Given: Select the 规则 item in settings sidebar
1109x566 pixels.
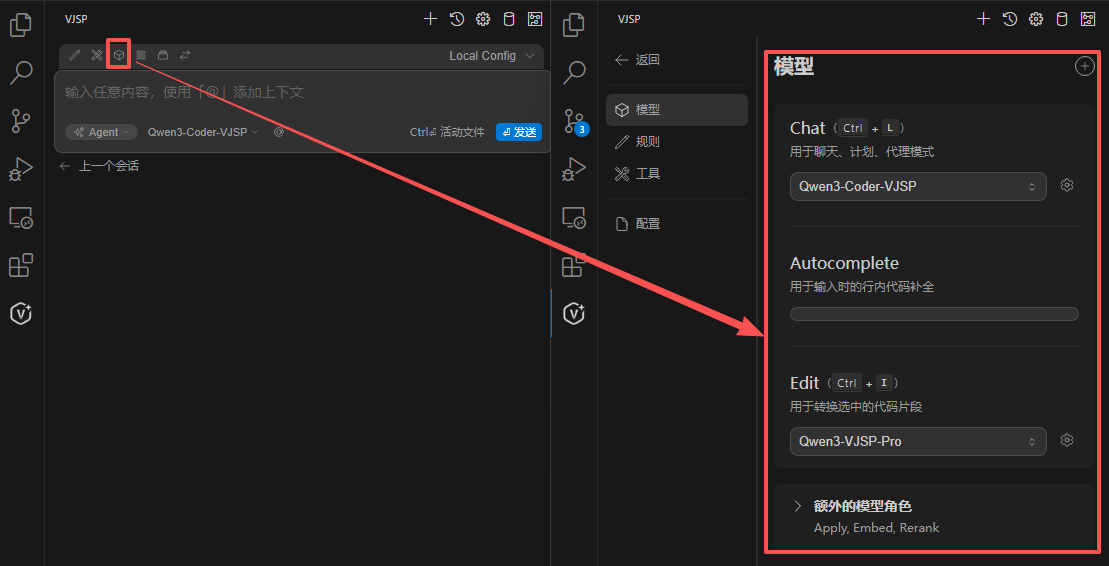Looking at the screenshot, I should (x=647, y=142).
